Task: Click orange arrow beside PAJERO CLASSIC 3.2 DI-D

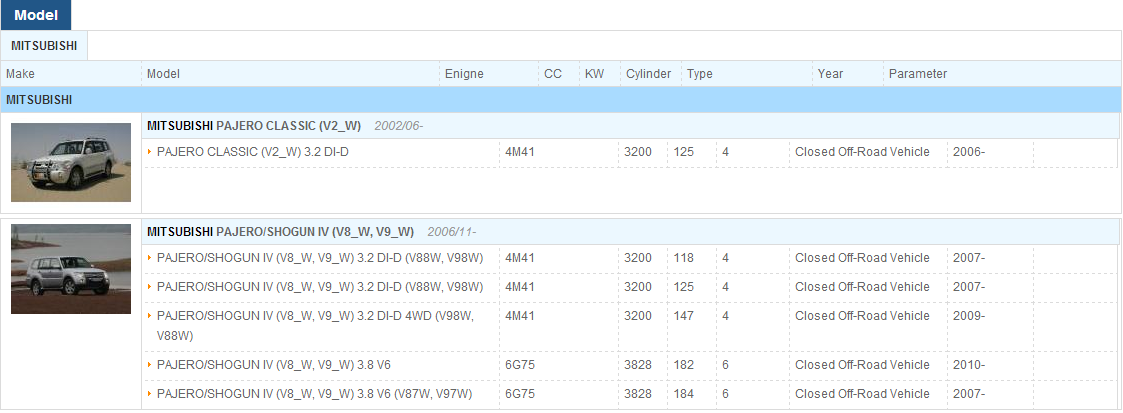Action: 150,152
